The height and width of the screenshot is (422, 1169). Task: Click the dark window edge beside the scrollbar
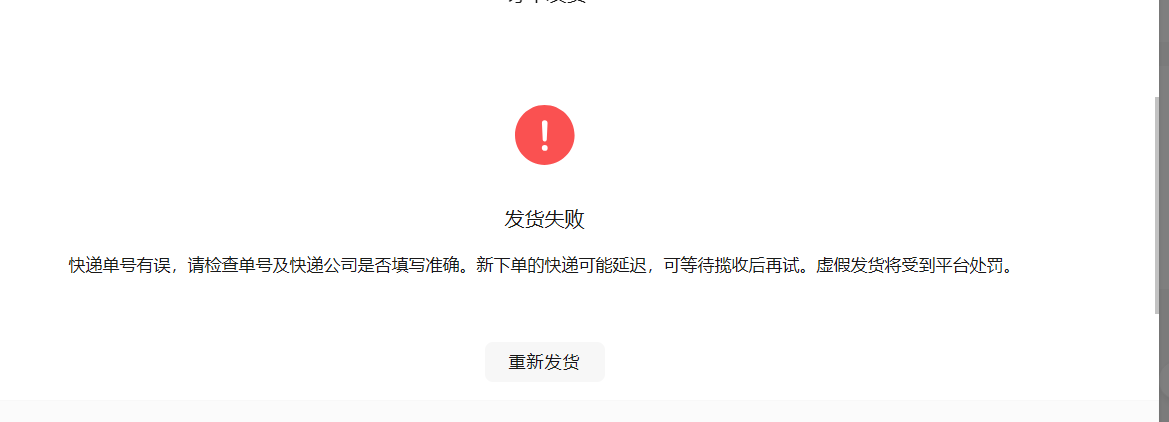pos(1167,211)
